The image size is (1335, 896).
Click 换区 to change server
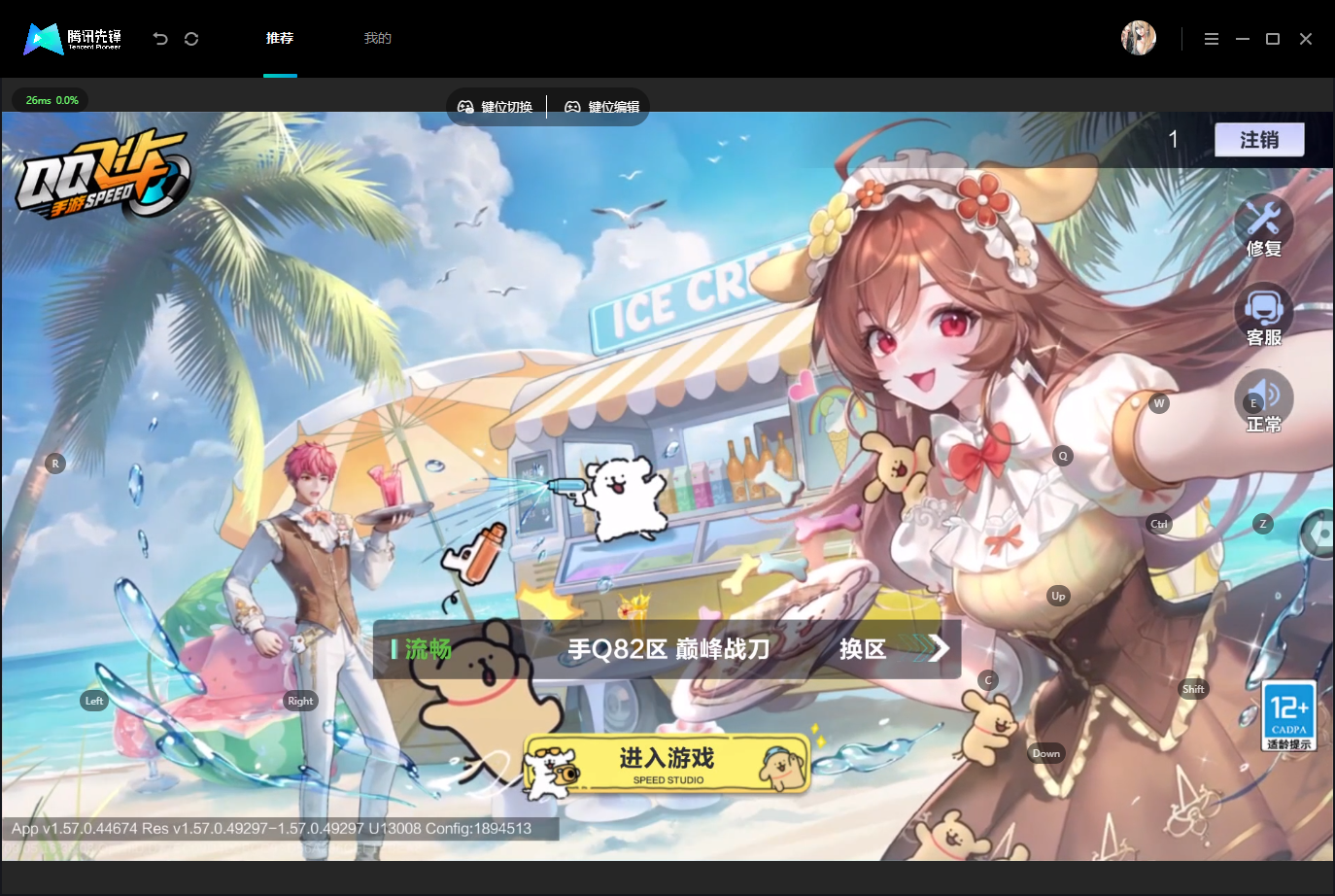pyautogui.click(x=863, y=649)
